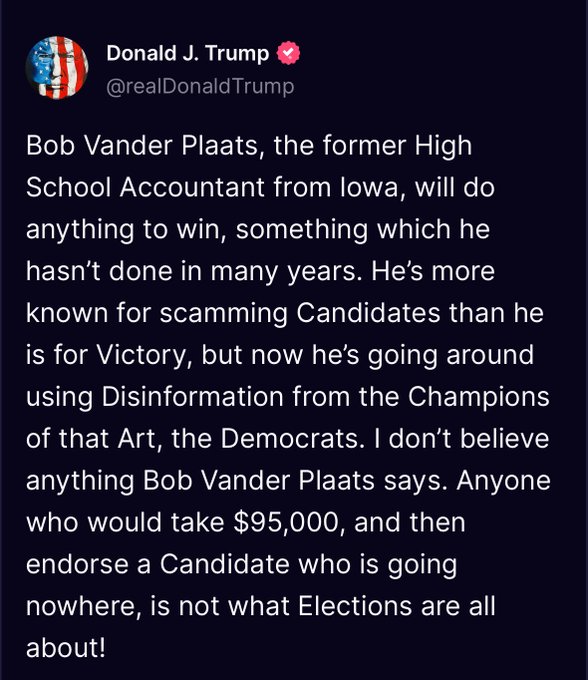This screenshot has height=680, width=588.
Task: Click the word "Art" in the post
Action: (137, 439)
